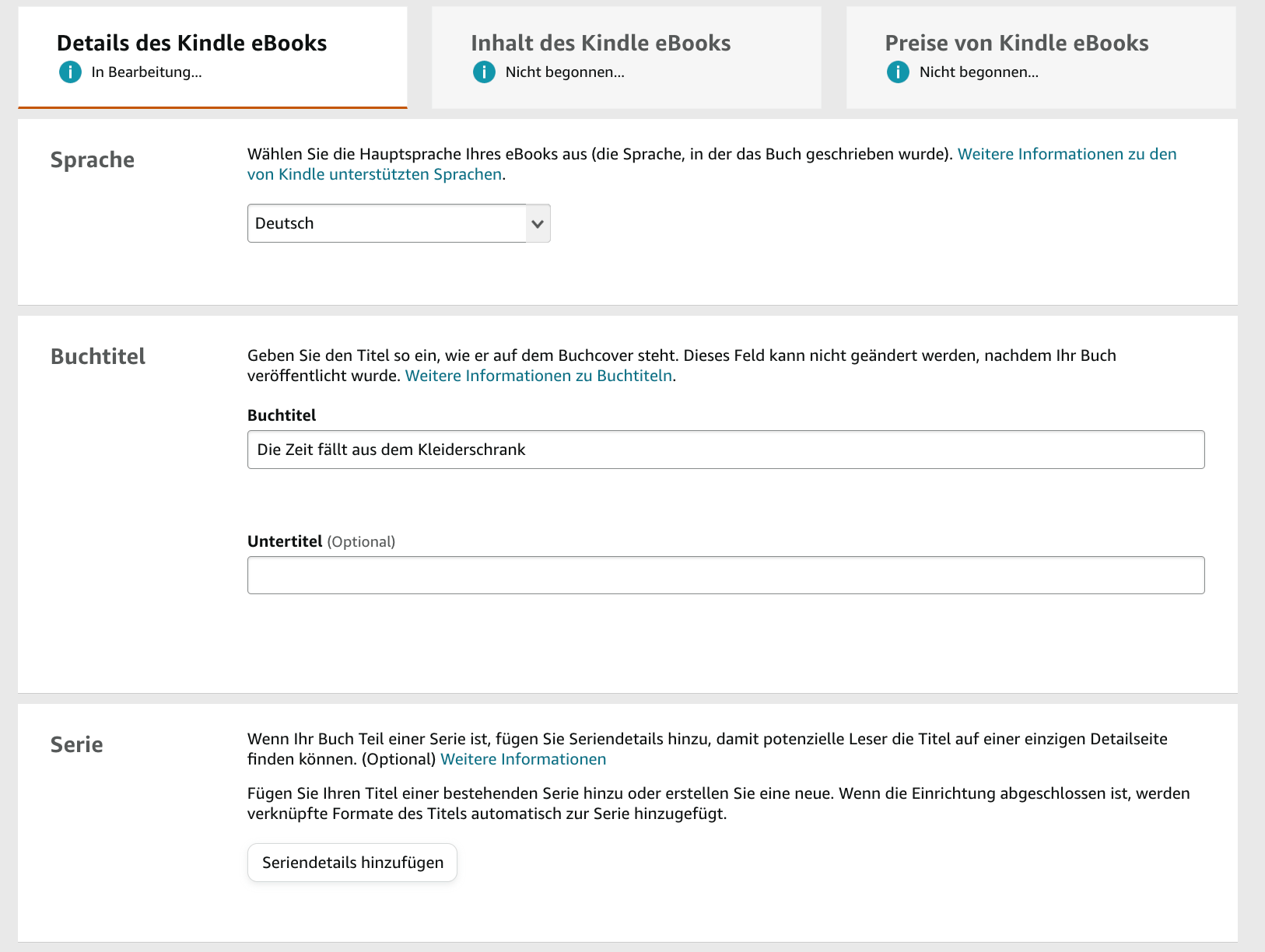The width and height of the screenshot is (1265, 952).
Task: Click the info icon under 'Inhalt des Kindle eBooks'
Action: point(483,72)
